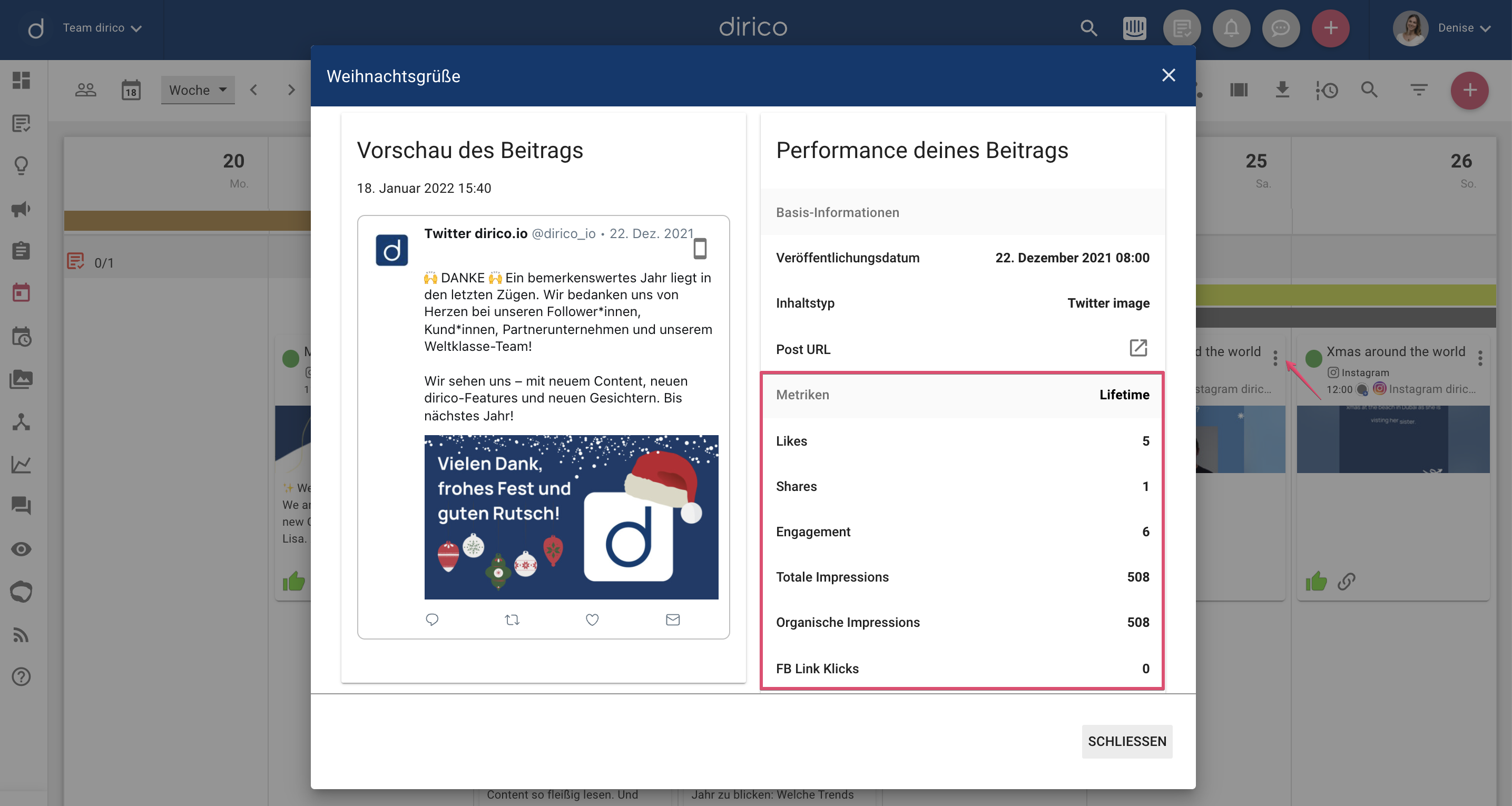This screenshot has width=1512, height=806.
Task: Click the search icon in top navigation bar
Action: click(1088, 27)
